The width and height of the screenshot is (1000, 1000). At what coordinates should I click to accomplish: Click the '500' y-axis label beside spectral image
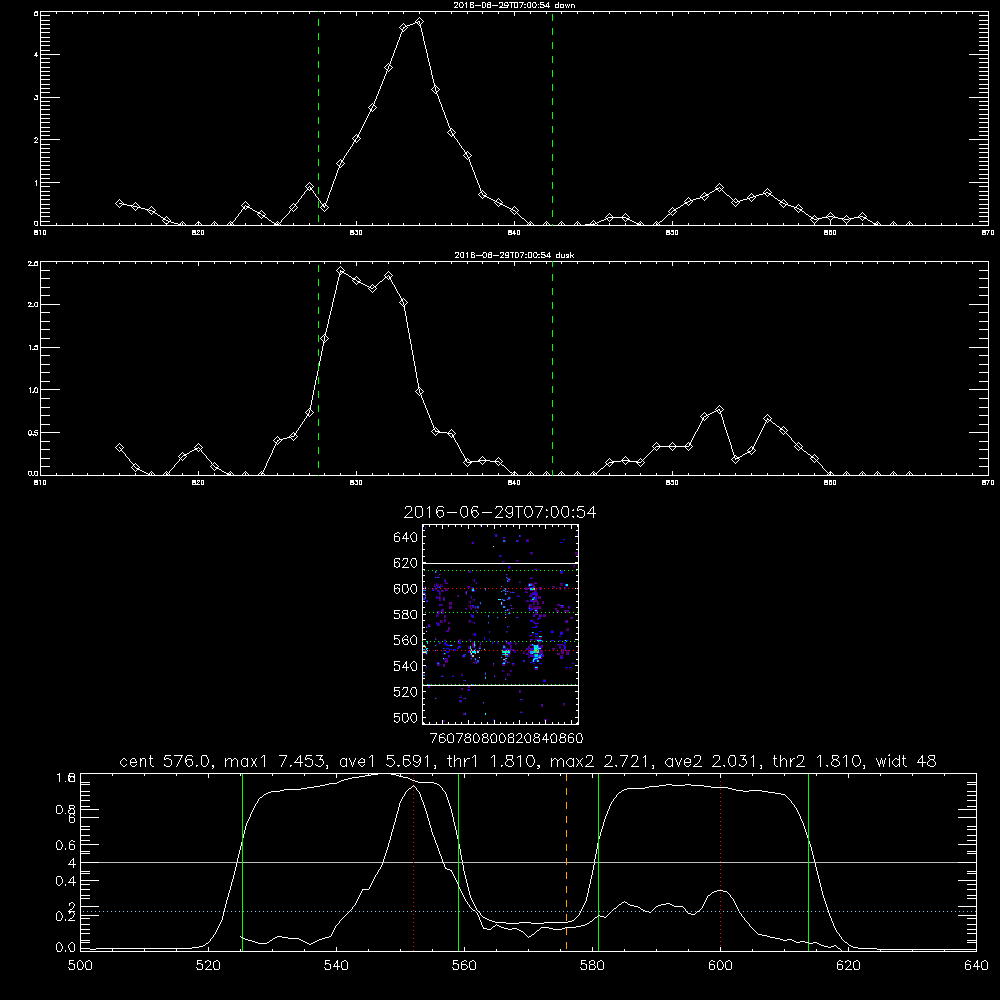pos(405,718)
